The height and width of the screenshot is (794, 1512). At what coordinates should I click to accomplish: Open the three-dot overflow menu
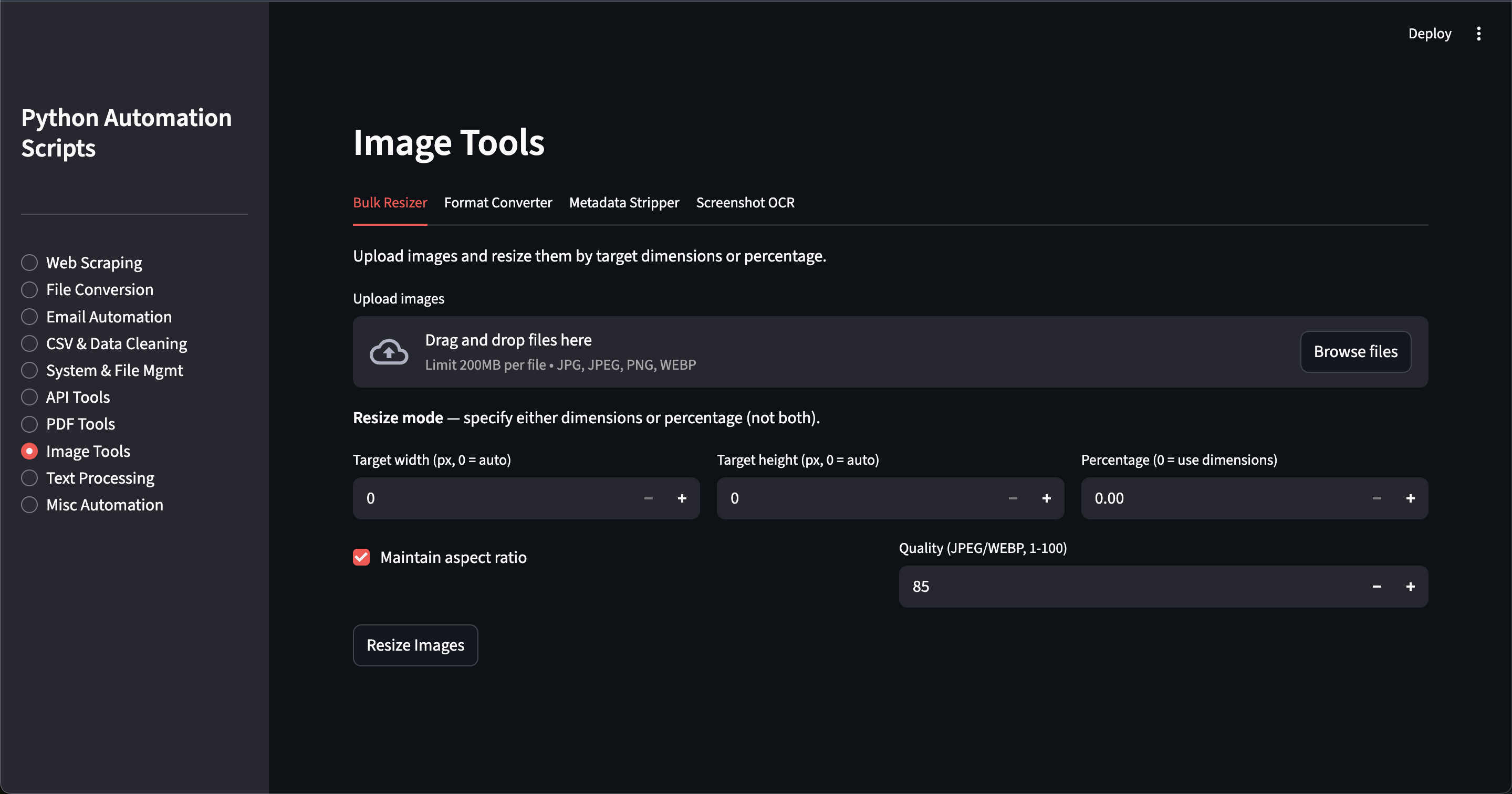(x=1479, y=34)
